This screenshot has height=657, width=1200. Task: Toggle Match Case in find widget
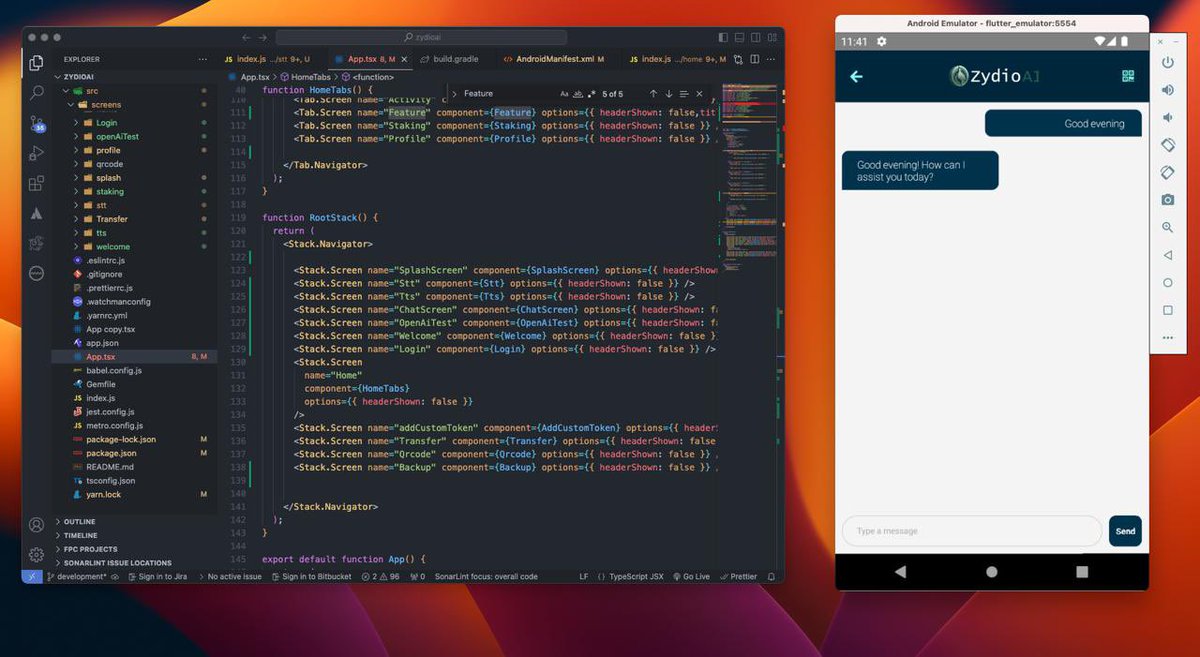(x=564, y=94)
